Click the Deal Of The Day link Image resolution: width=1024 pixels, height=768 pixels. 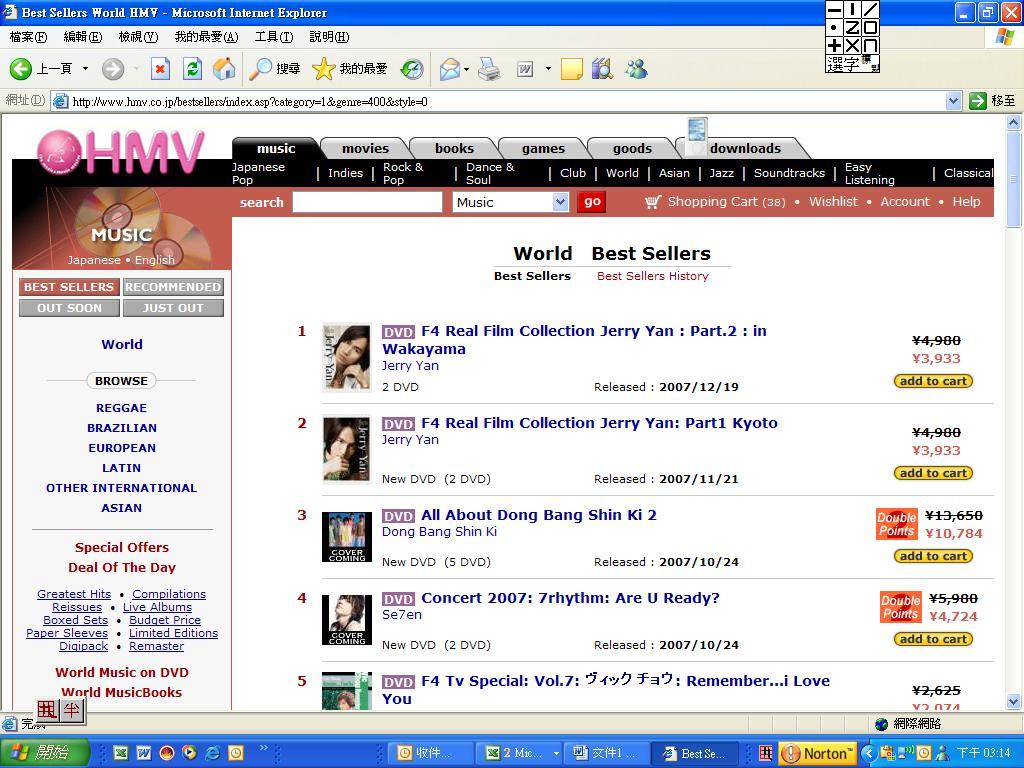(122, 568)
